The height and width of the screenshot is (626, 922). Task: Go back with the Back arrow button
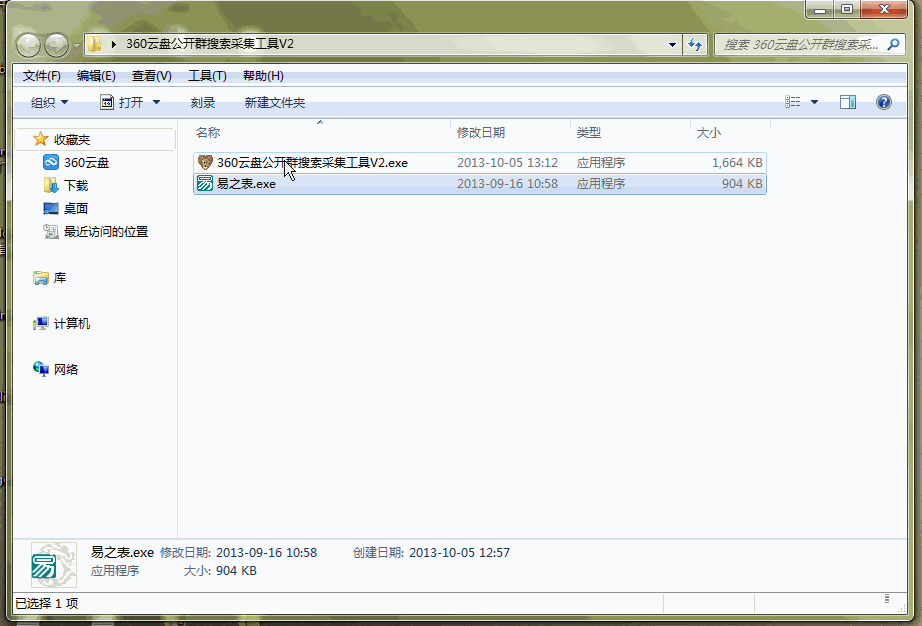28,45
